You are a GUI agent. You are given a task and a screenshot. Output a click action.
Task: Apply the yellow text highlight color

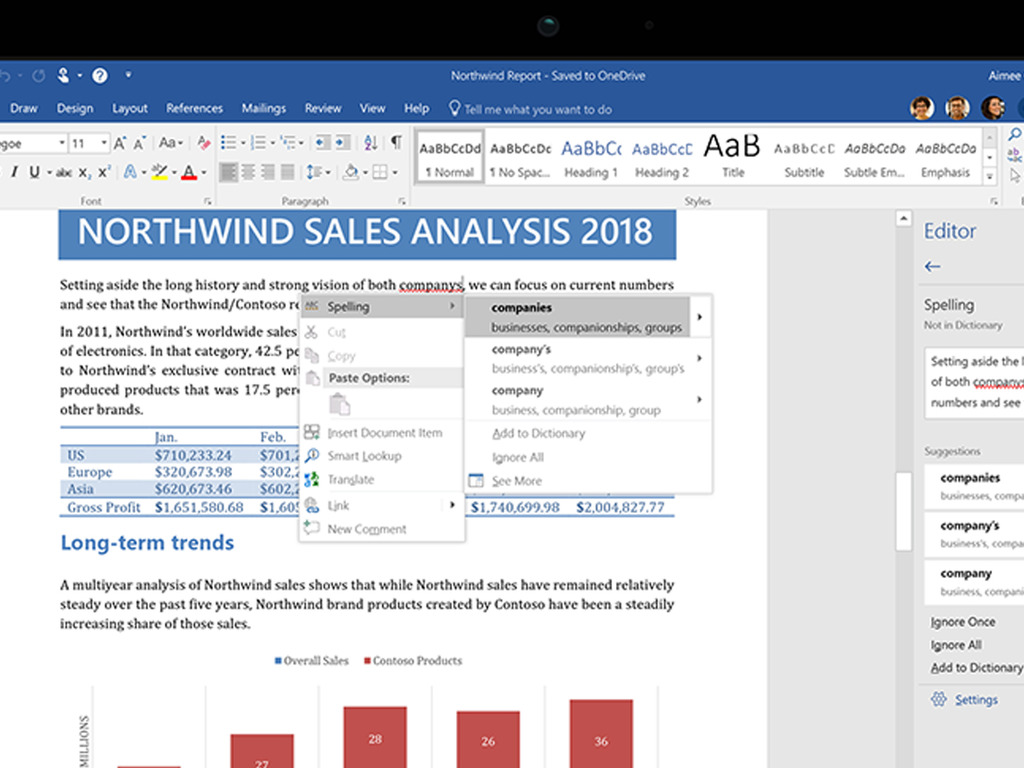point(159,172)
